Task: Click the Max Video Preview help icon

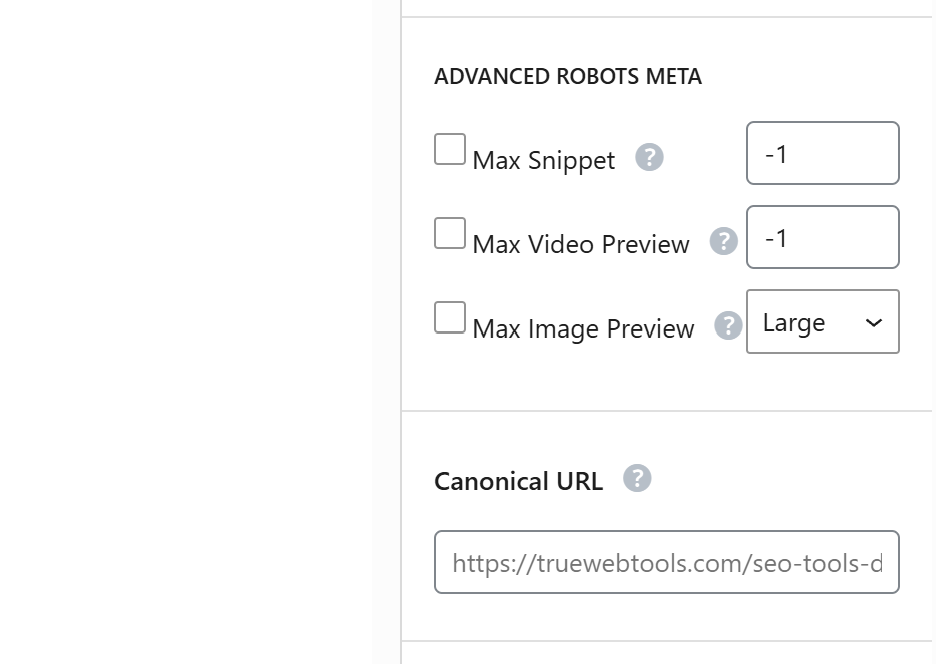Action: (x=723, y=242)
